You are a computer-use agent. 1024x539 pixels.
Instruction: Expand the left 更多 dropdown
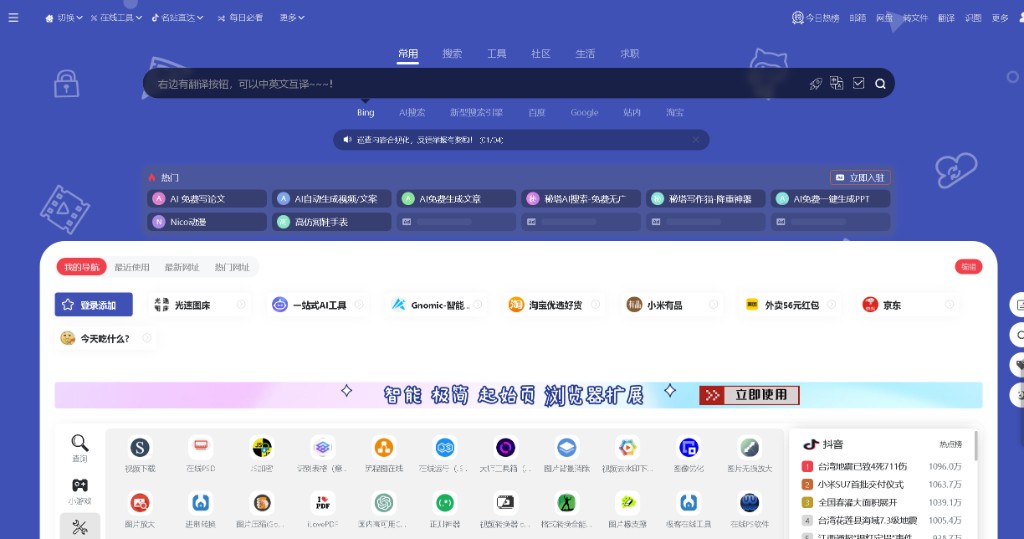click(292, 18)
